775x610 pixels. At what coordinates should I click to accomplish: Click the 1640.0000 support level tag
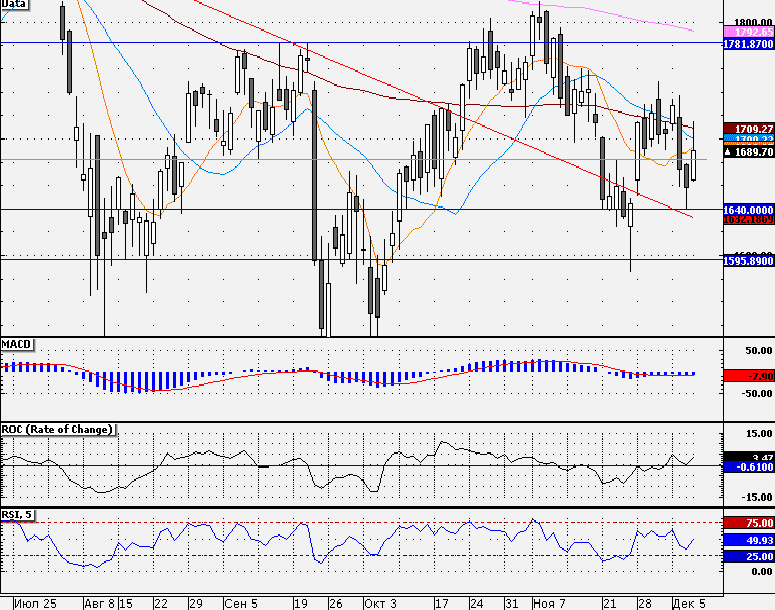(x=748, y=210)
